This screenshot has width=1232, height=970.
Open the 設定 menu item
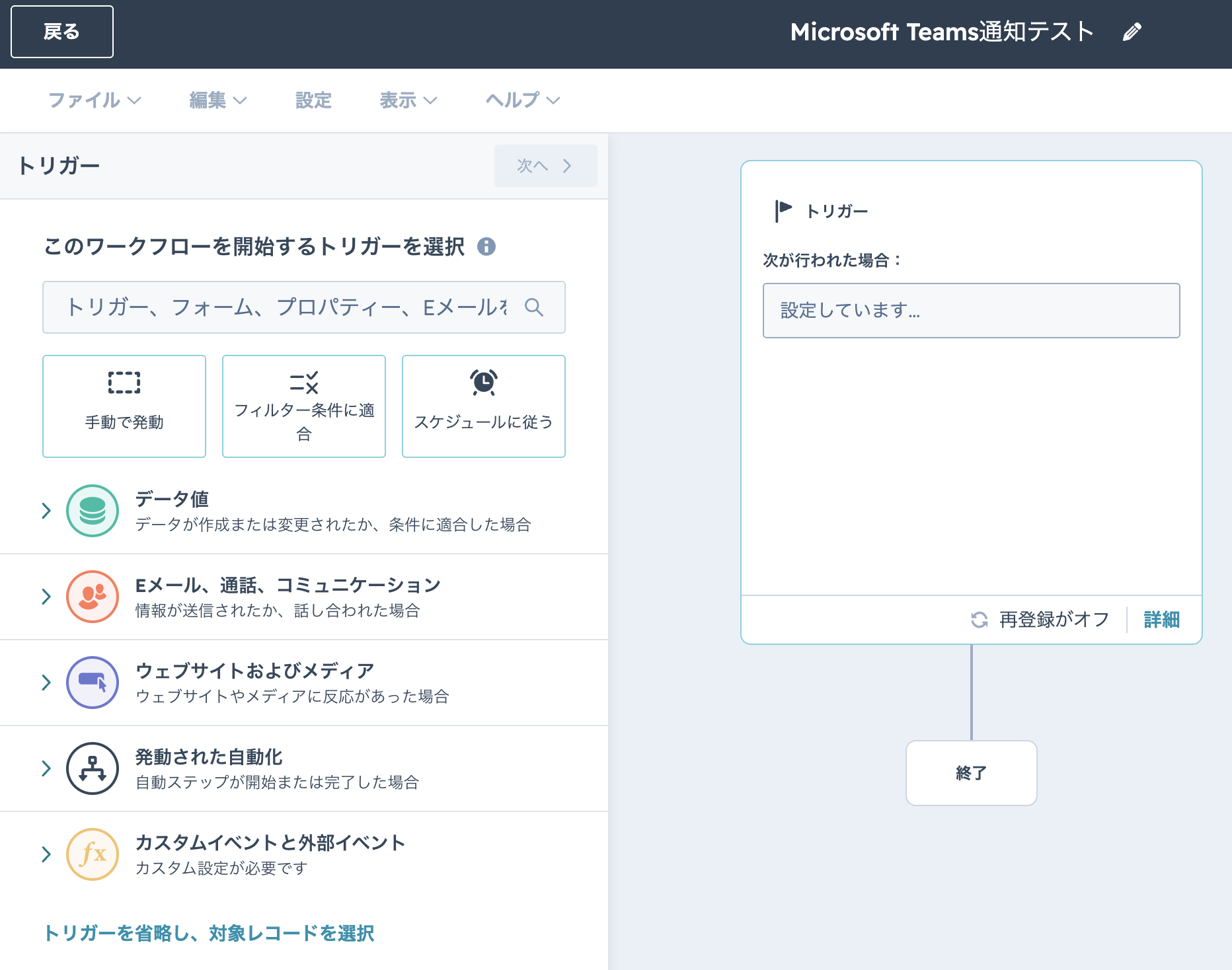(x=313, y=100)
